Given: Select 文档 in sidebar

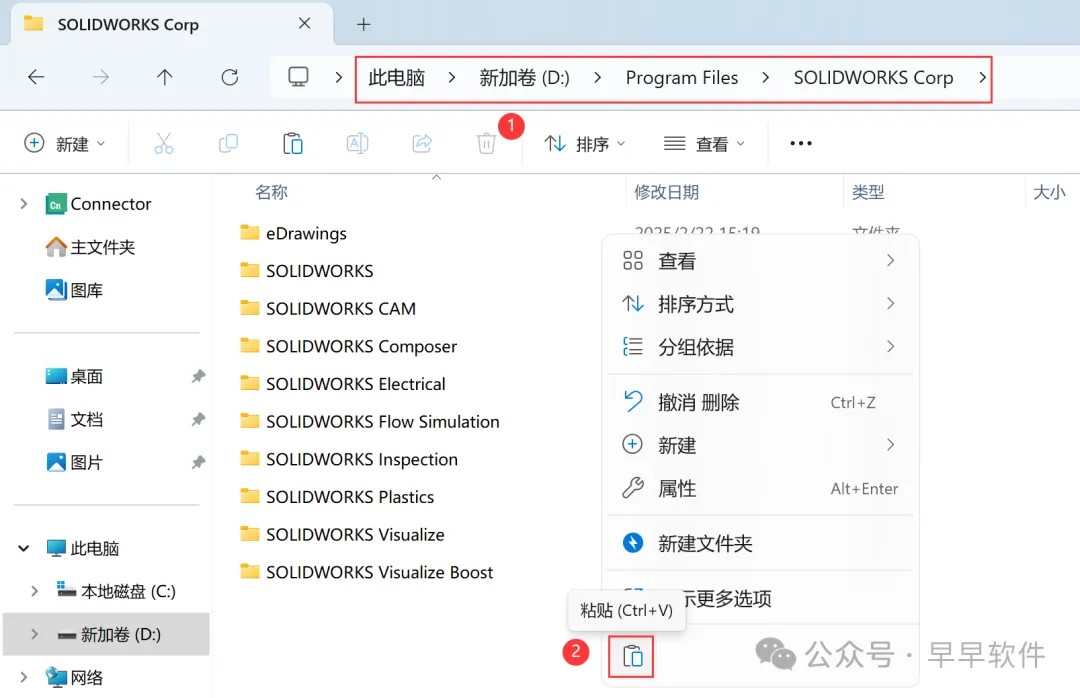Looking at the screenshot, I should click(x=74, y=419).
